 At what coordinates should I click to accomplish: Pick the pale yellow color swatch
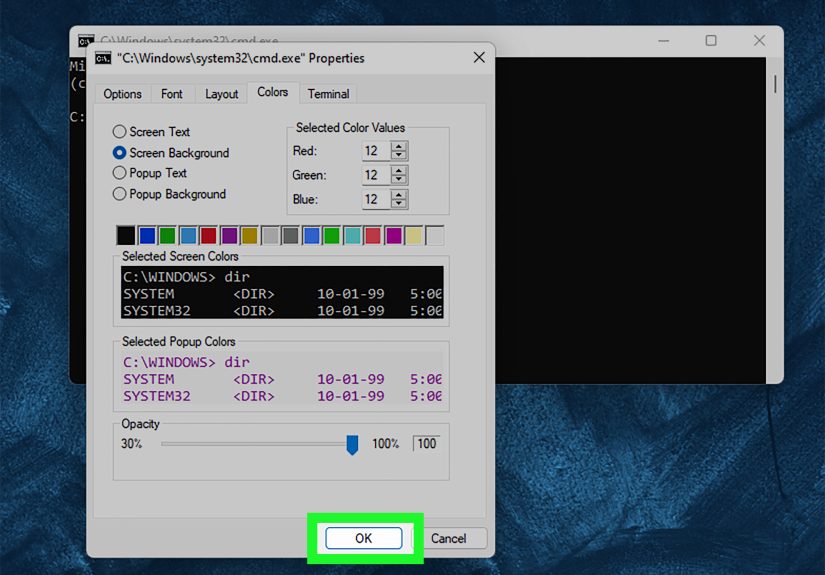point(414,235)
